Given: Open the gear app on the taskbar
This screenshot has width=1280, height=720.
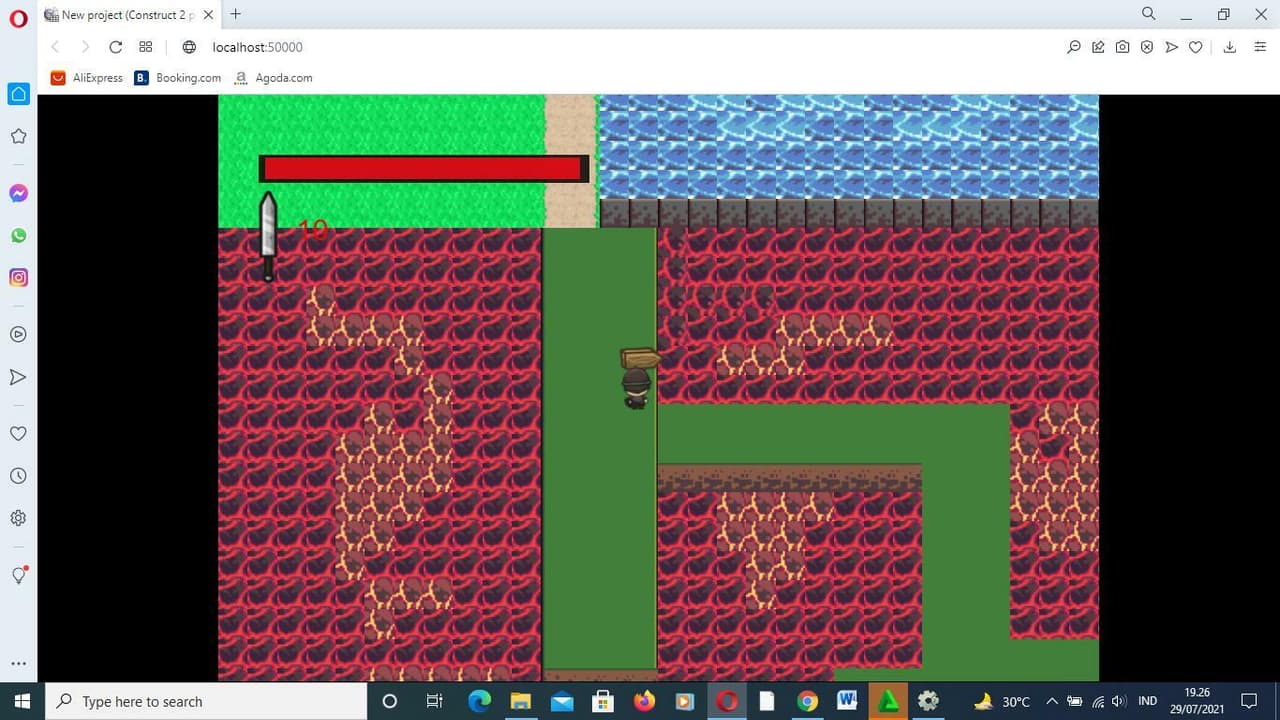Looking at the screenshot, I should tap(929, 701).
